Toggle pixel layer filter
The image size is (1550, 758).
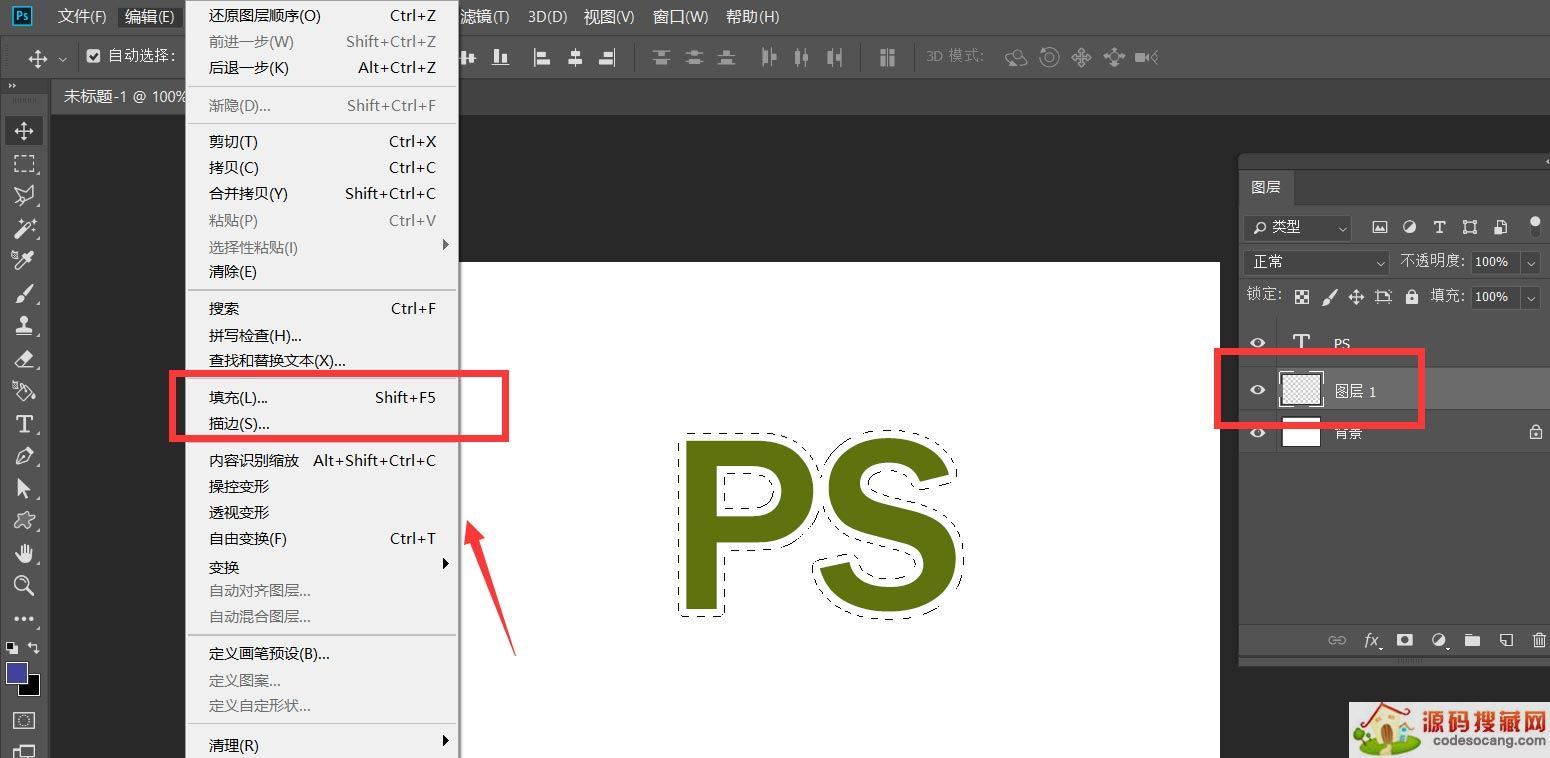pos(1380,227)
